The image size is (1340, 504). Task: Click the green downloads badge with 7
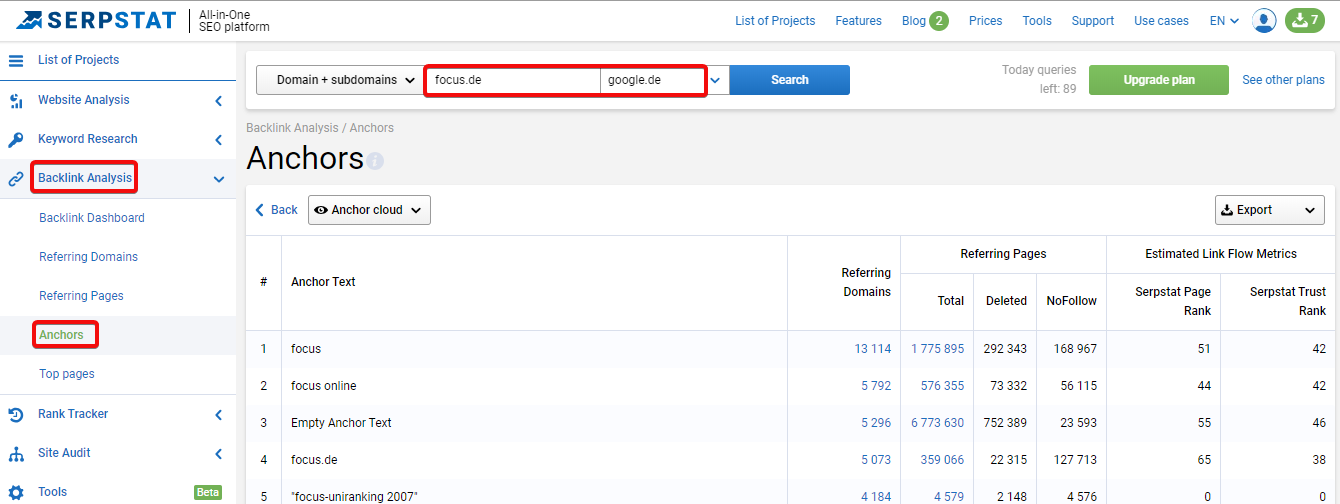1305,20
